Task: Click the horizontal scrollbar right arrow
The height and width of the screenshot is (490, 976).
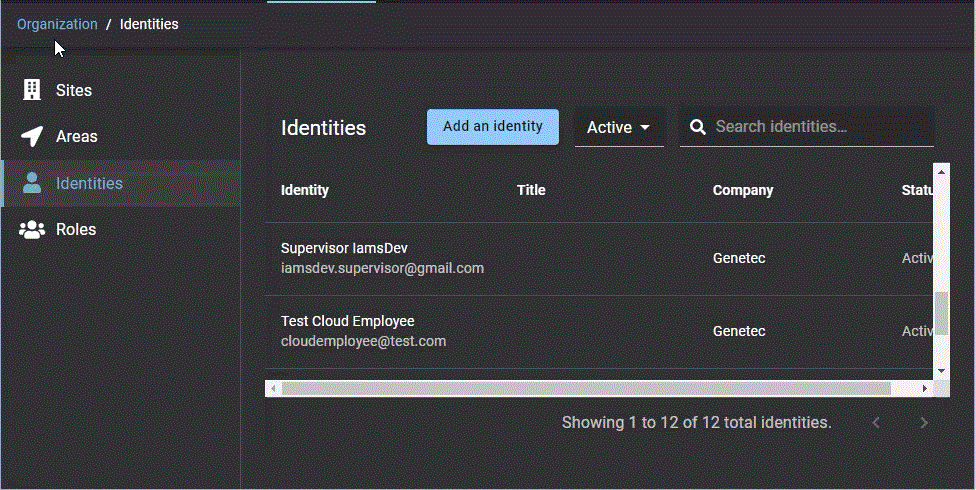Action: 925,388
